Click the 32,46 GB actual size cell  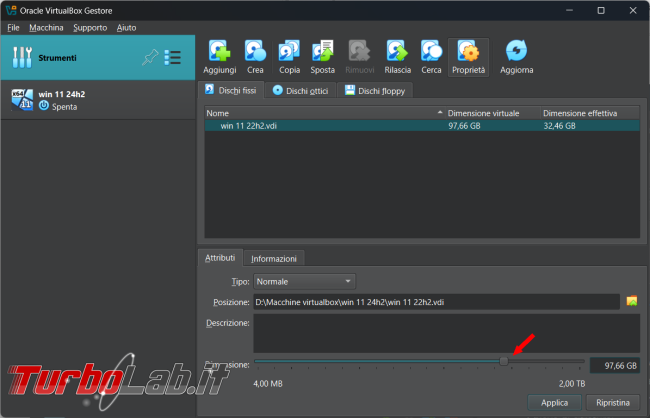pyautogui.click(x=559, y=126)
